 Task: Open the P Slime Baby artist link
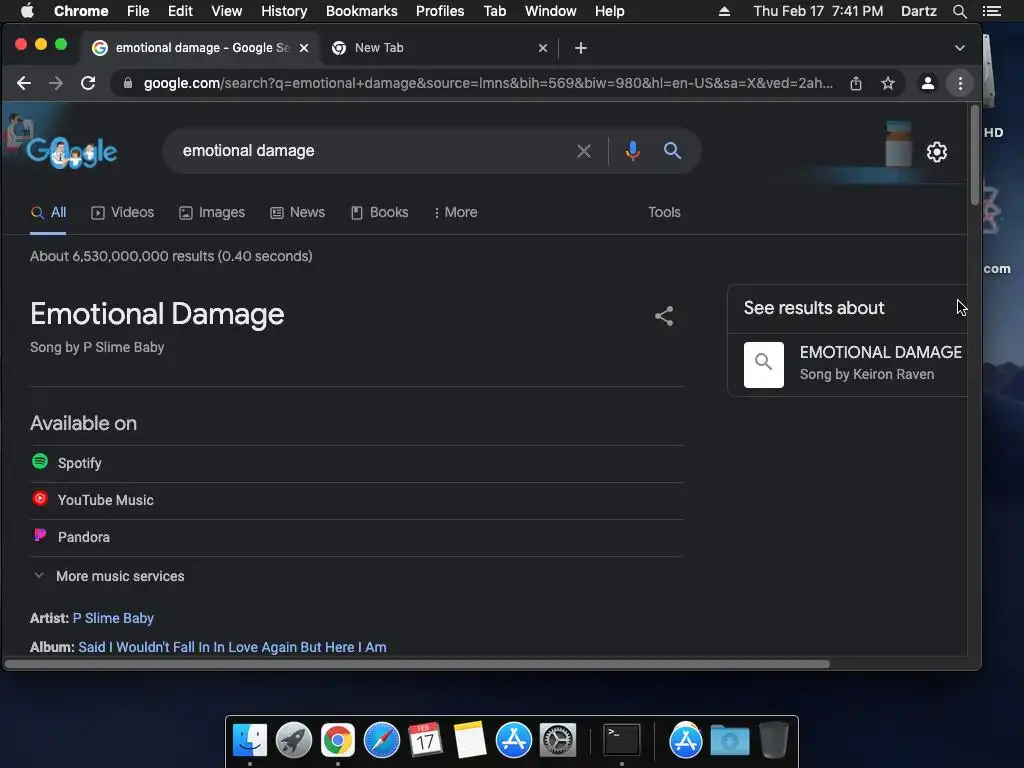point(113,618)
